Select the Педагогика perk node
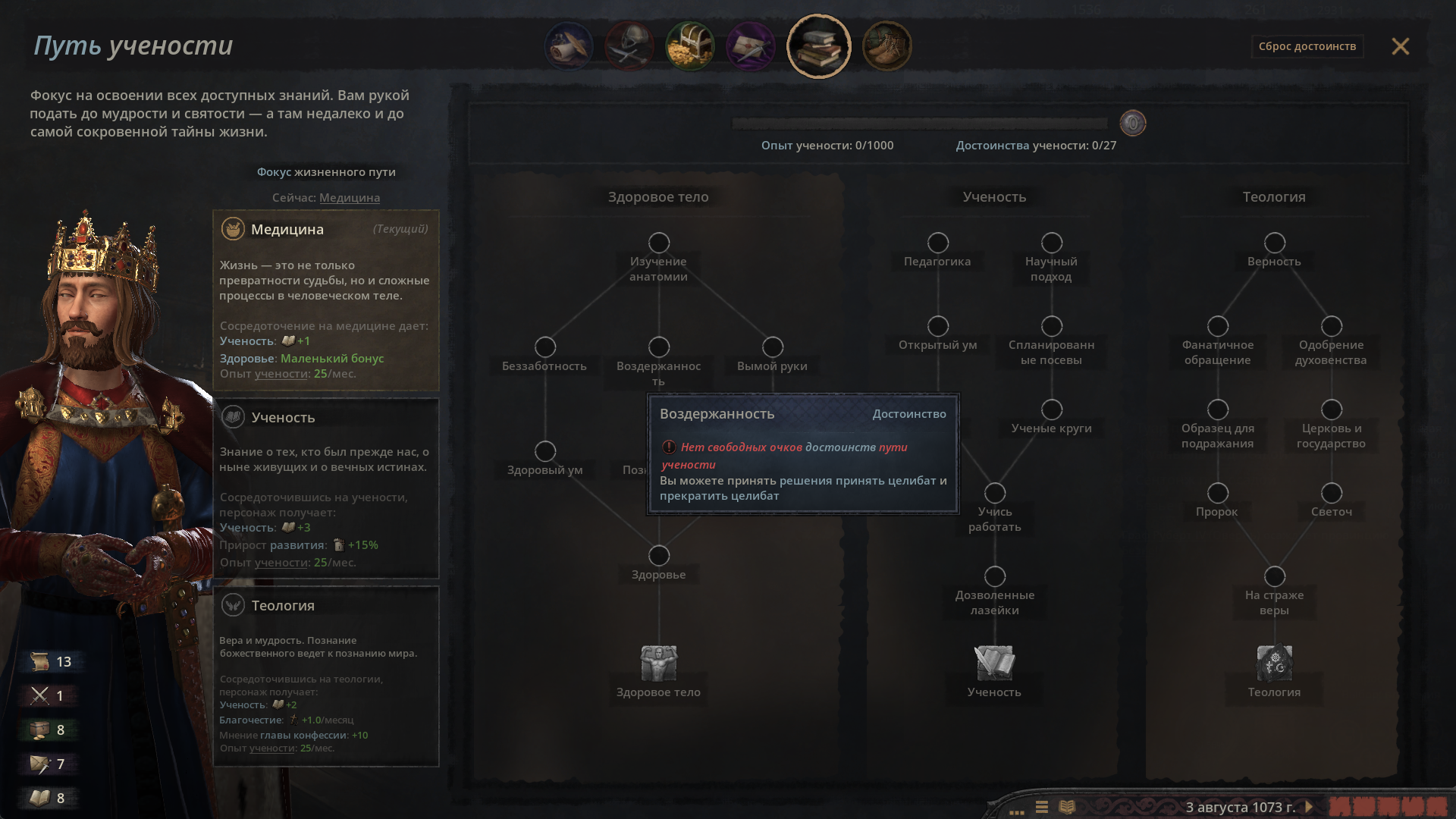1456x819 pixels. click(938, 243)
